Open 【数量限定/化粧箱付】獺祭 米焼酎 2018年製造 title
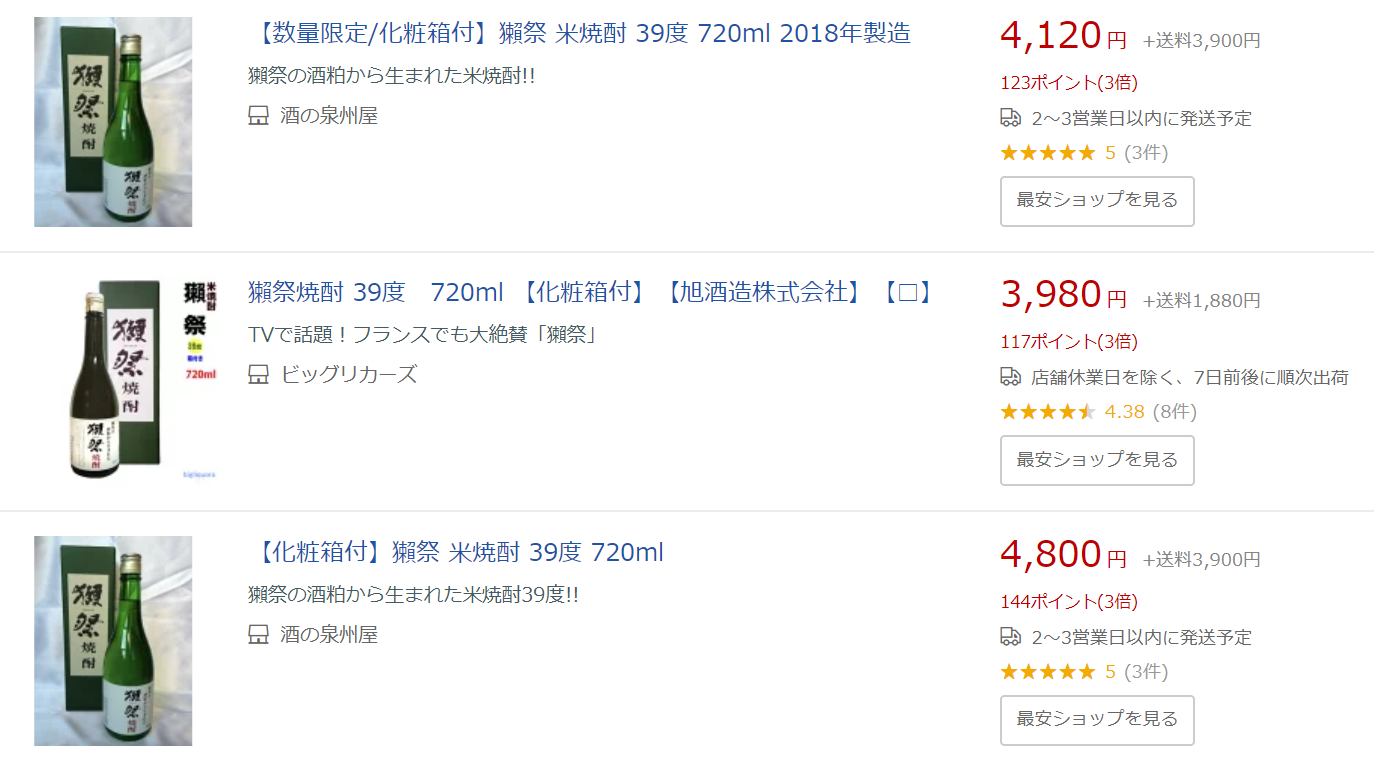Screen dimensions: 1374x762 579,33
